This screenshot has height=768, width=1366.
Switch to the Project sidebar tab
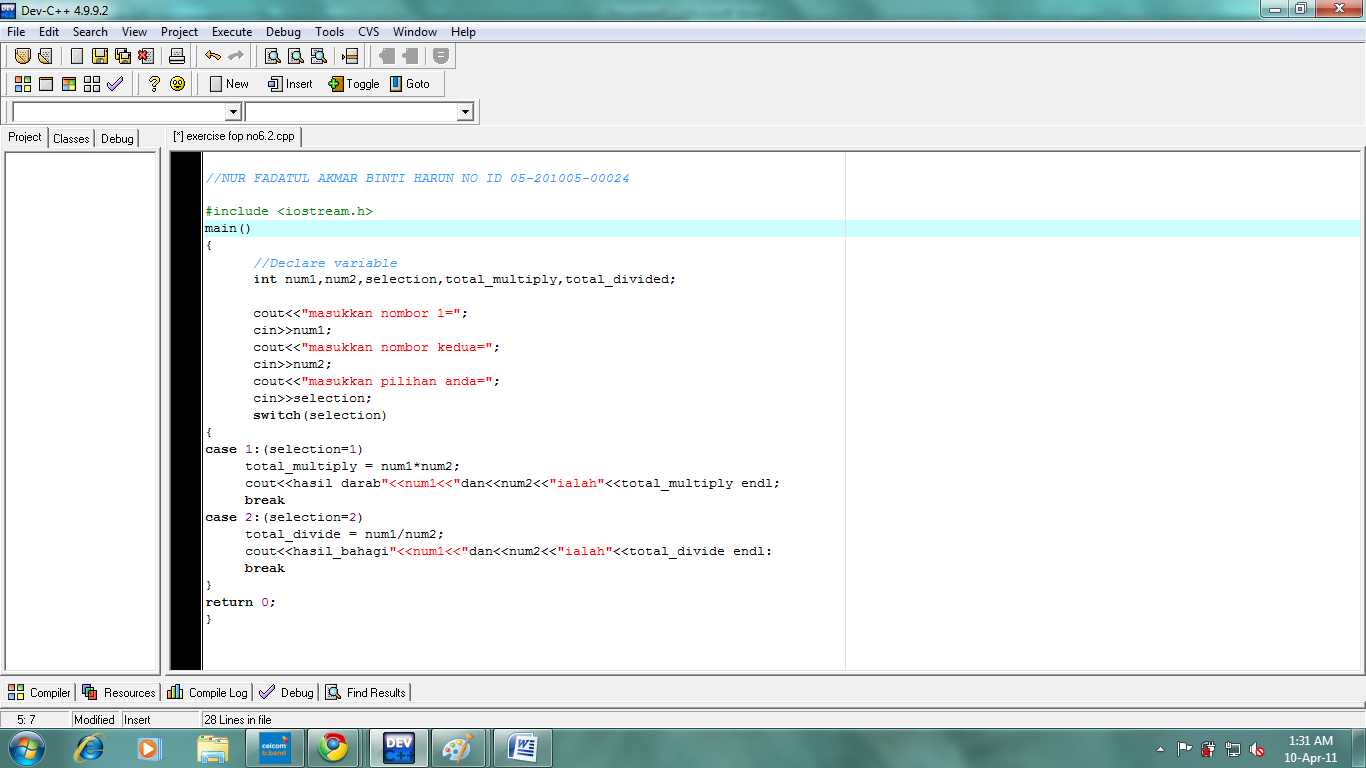pyautogui.click(x=25, y=137)
